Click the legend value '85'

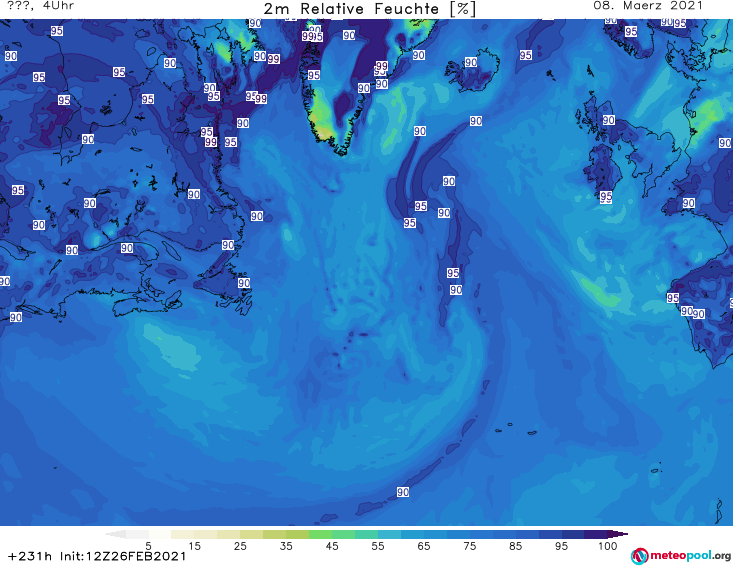coord(516,546)
